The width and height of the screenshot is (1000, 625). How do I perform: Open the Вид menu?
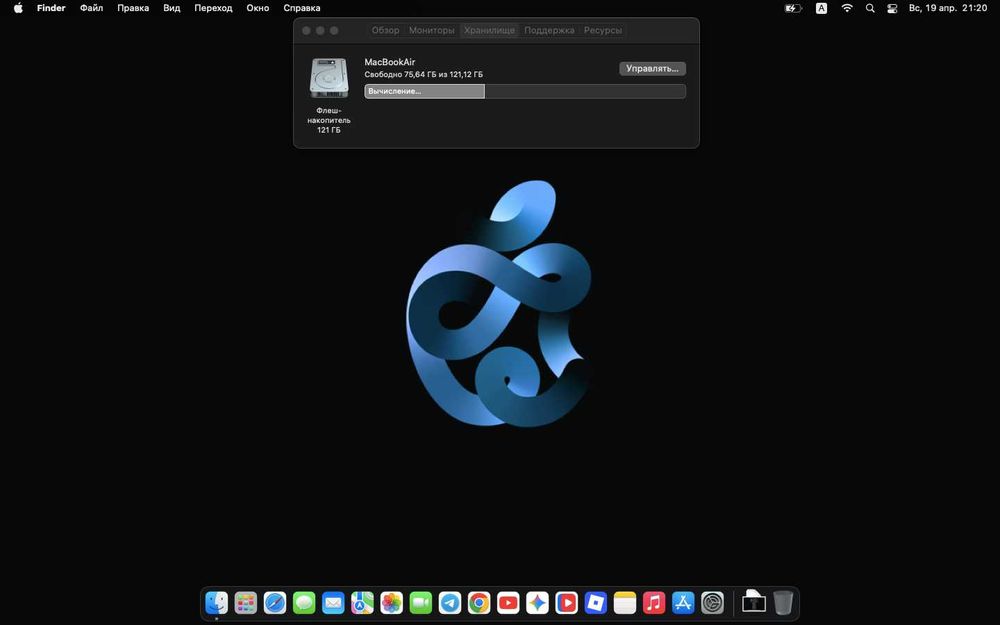pos(172,8)
